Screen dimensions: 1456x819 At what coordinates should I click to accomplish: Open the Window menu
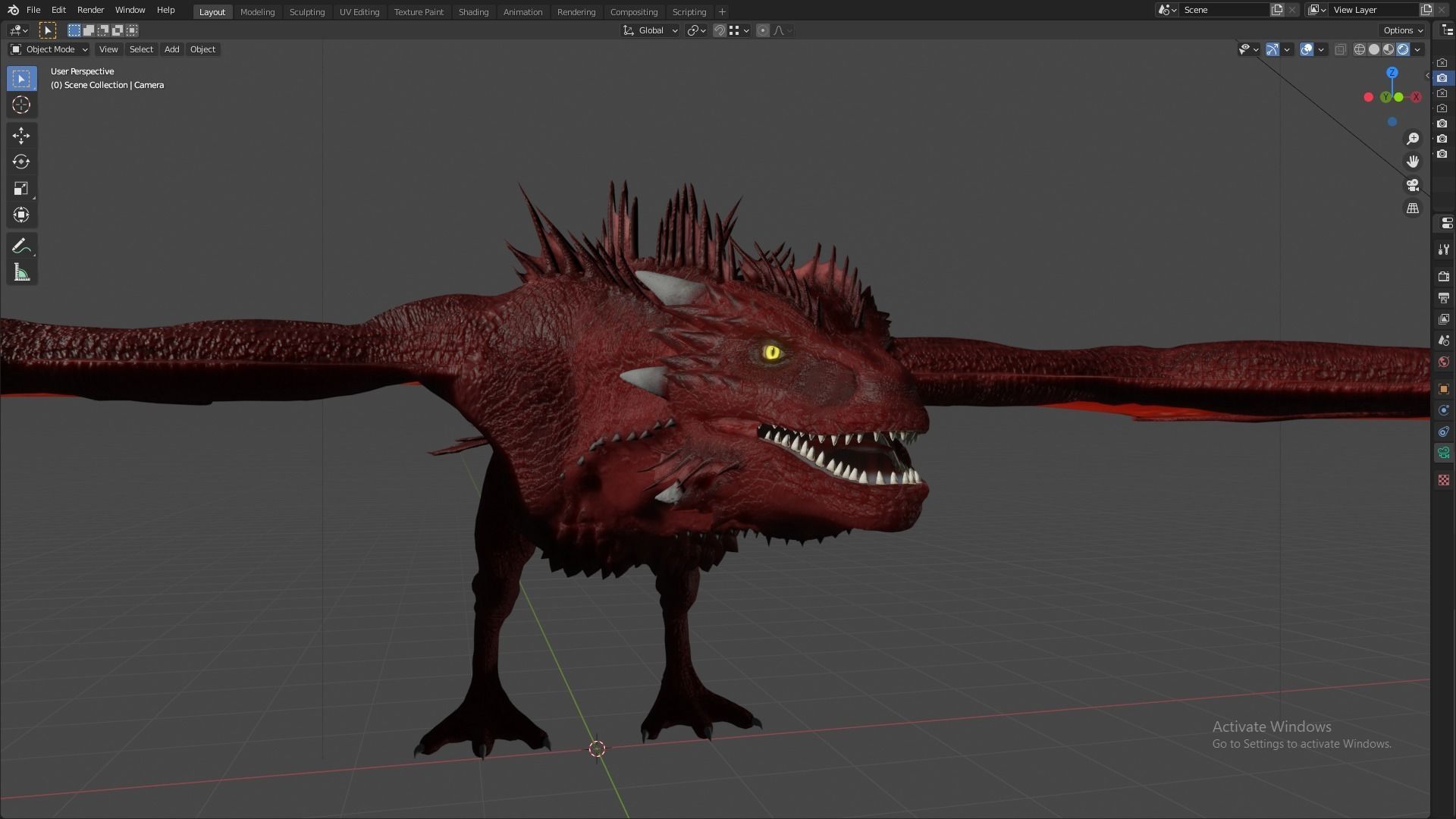pyautogui.click(x=130, y=10)
